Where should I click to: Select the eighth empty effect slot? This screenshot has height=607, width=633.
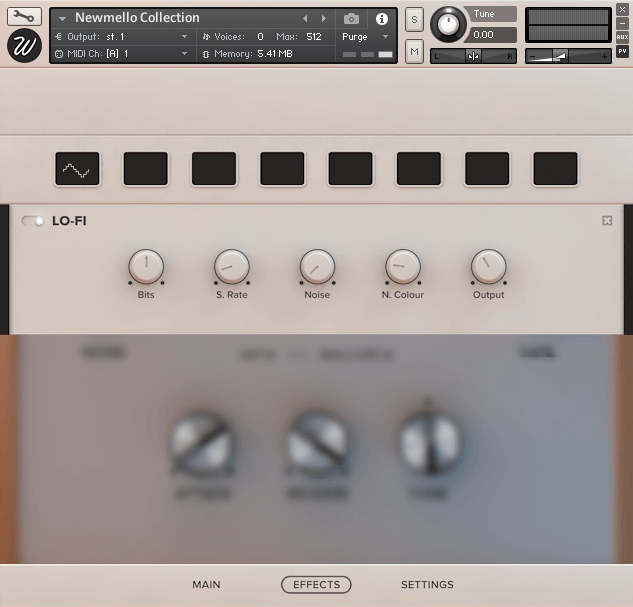555,169
